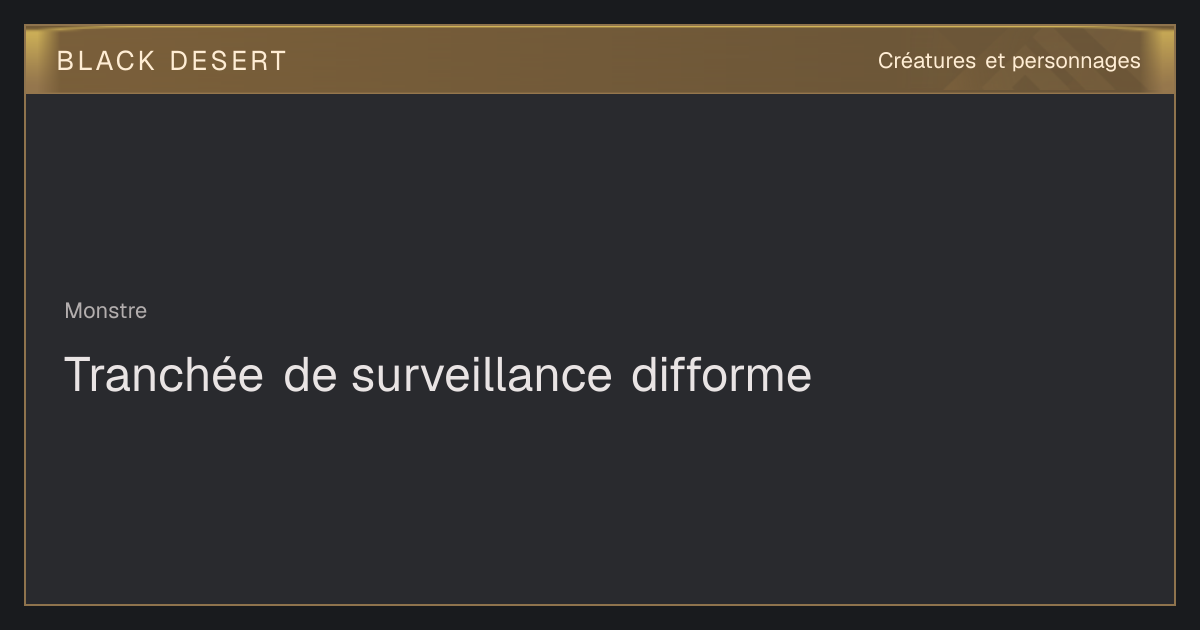Select the Monstre type label
The image size is (1200, 630).
pos(105,311)
